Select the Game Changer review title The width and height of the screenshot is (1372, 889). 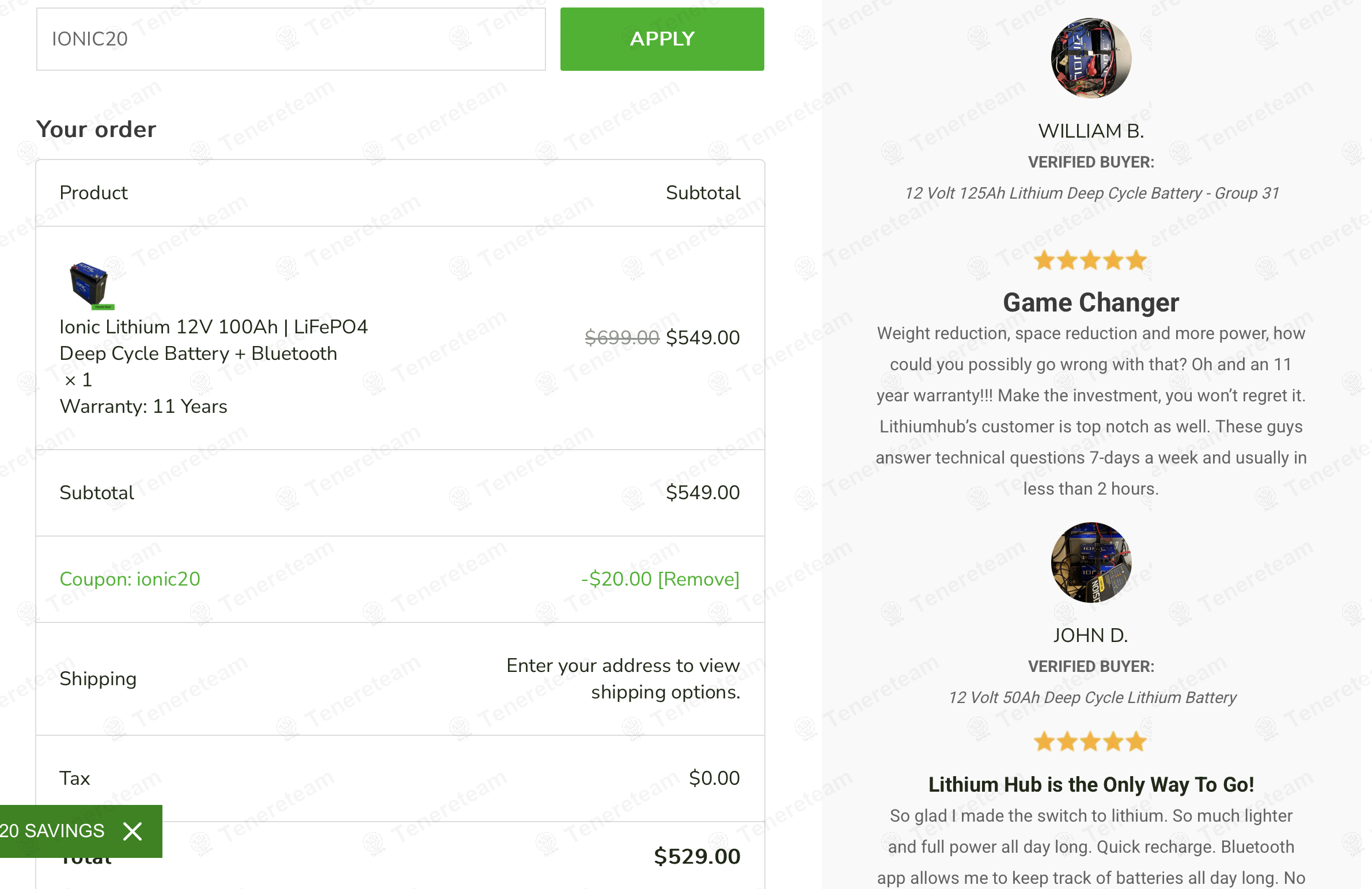[1090, 302]
